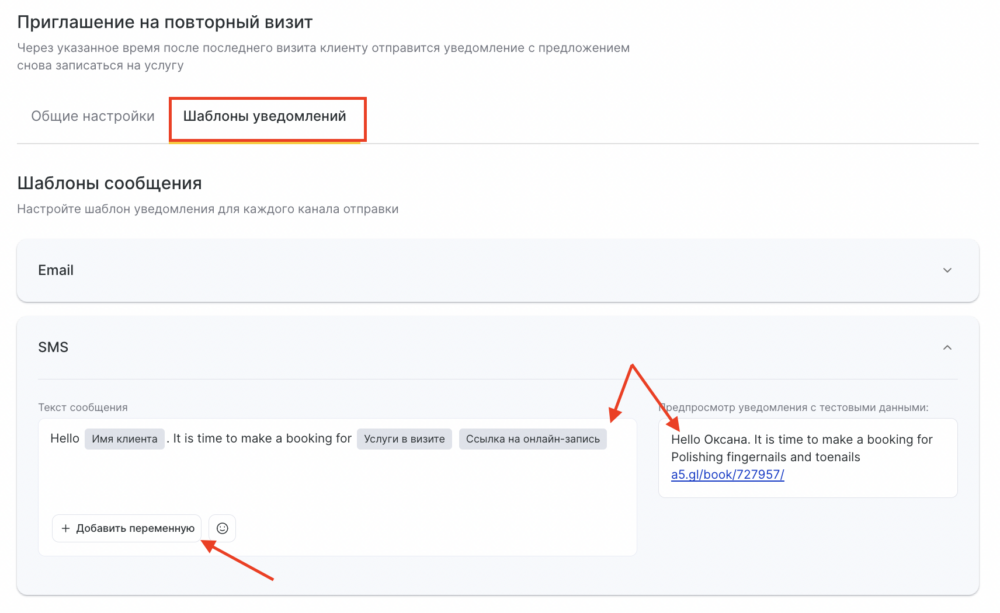Collapse the SMS section chevron

(947, 348)
